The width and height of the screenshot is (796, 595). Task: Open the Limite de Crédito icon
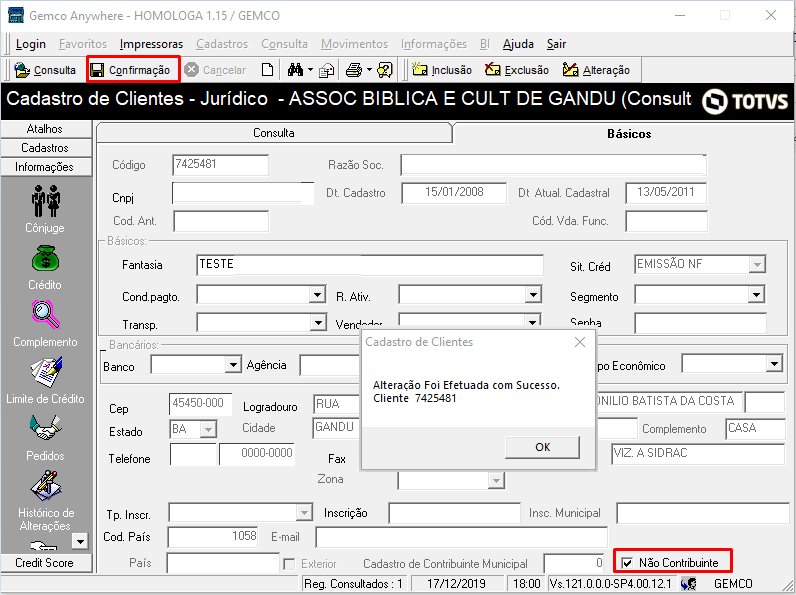pos(45,371)
